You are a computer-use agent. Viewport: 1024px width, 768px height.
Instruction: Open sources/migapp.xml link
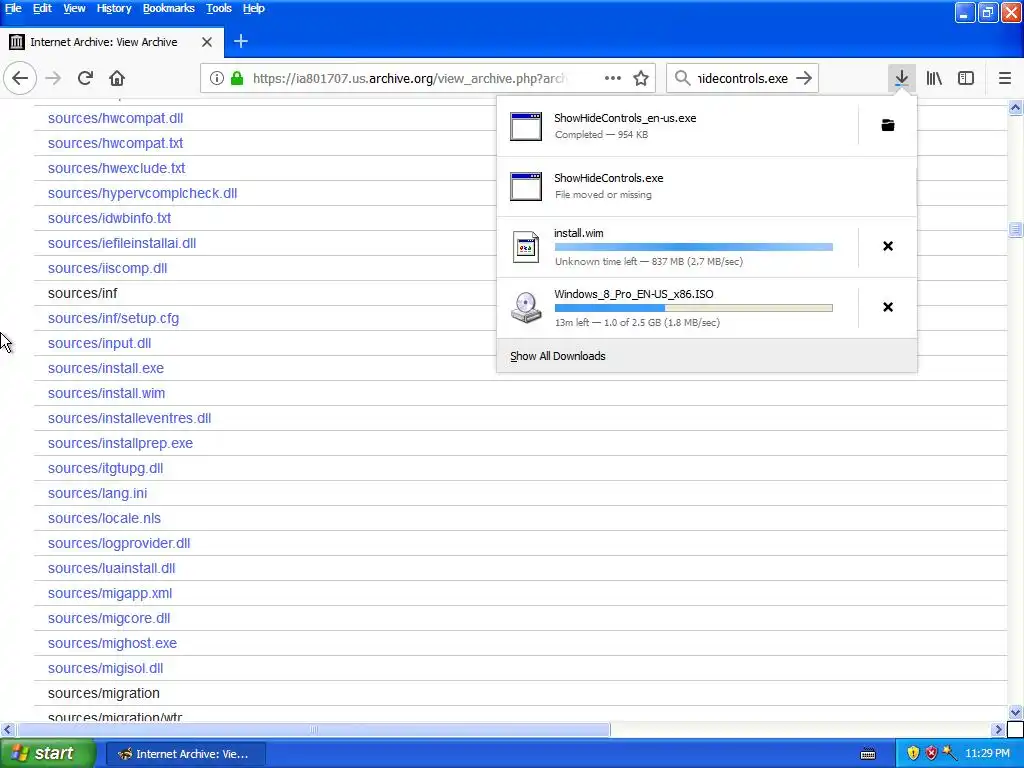tap(110, 593)
